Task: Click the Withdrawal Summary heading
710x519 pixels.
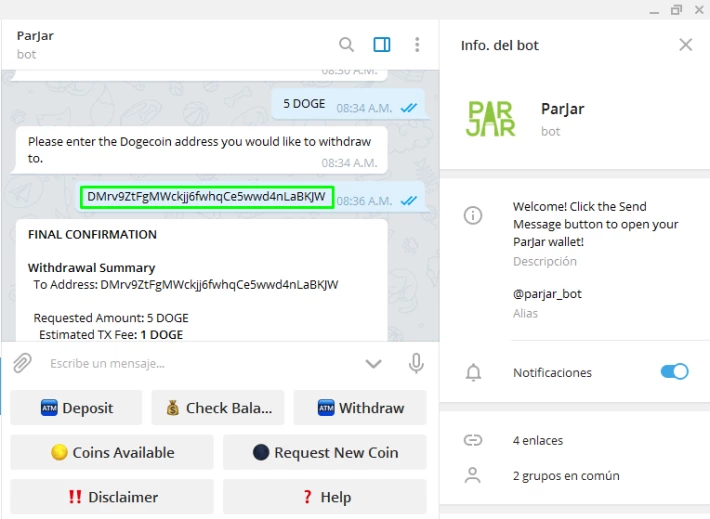Action: 91,268
